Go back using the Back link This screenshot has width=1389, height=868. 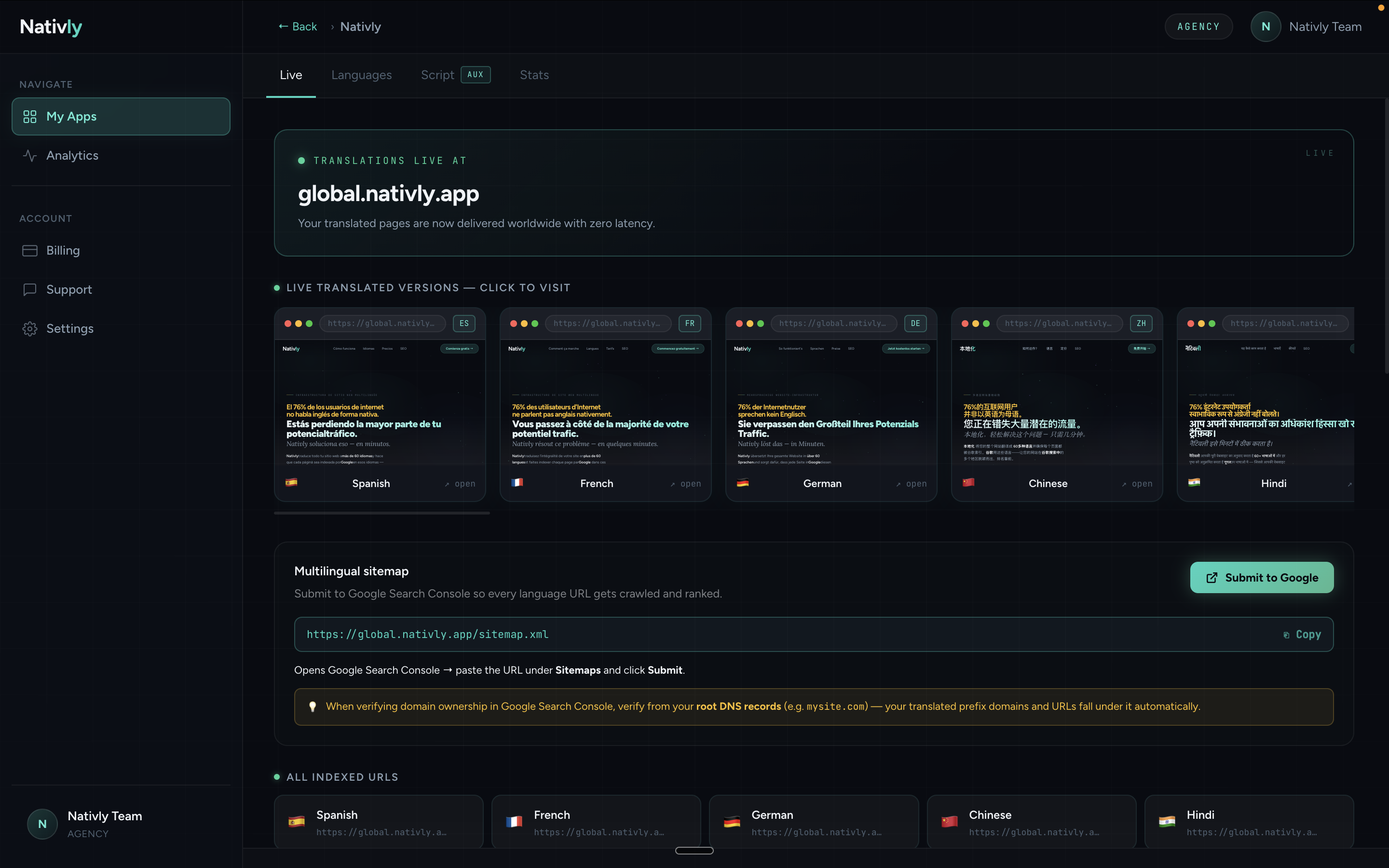[297, 27]
